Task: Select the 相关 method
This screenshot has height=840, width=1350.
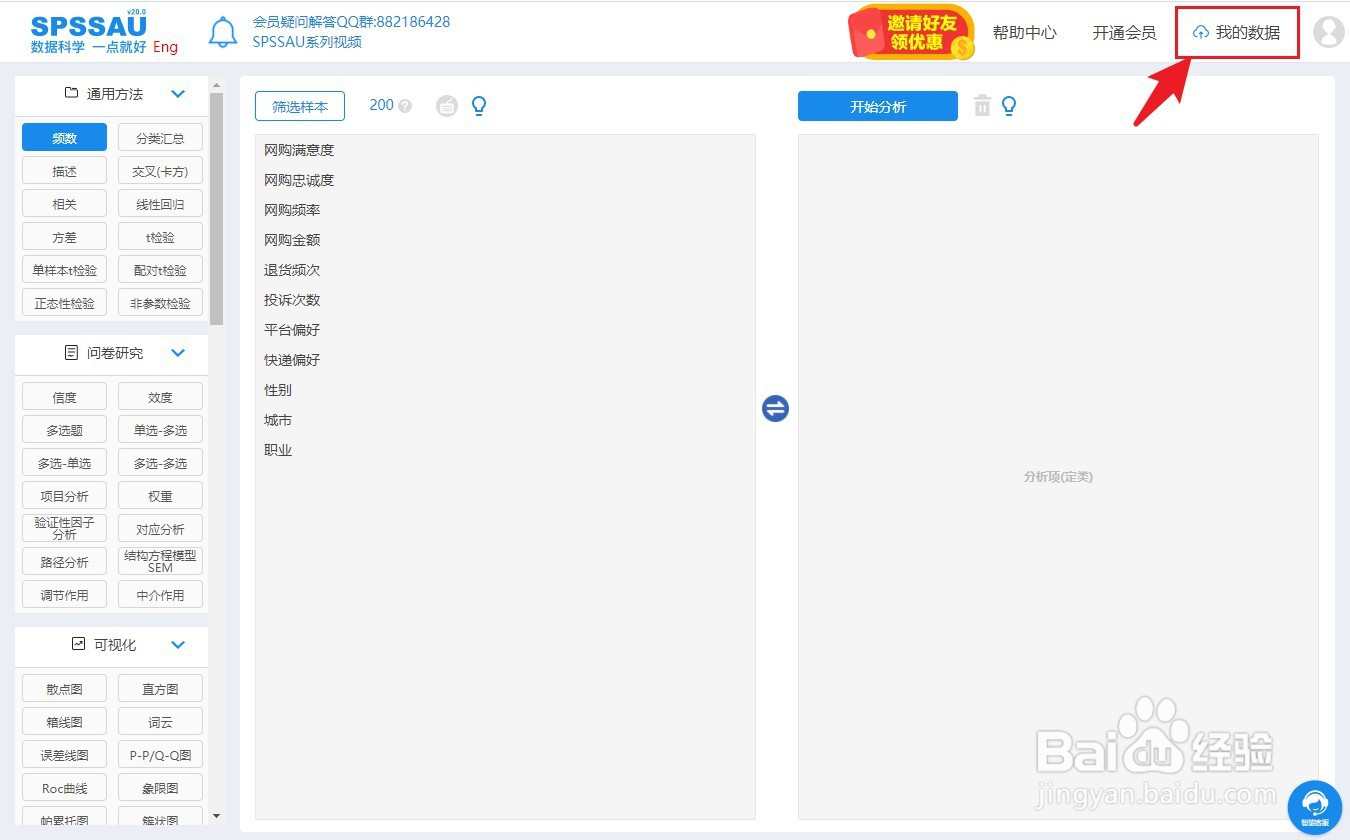Action: pyautogui.click(x=64, y=204)
